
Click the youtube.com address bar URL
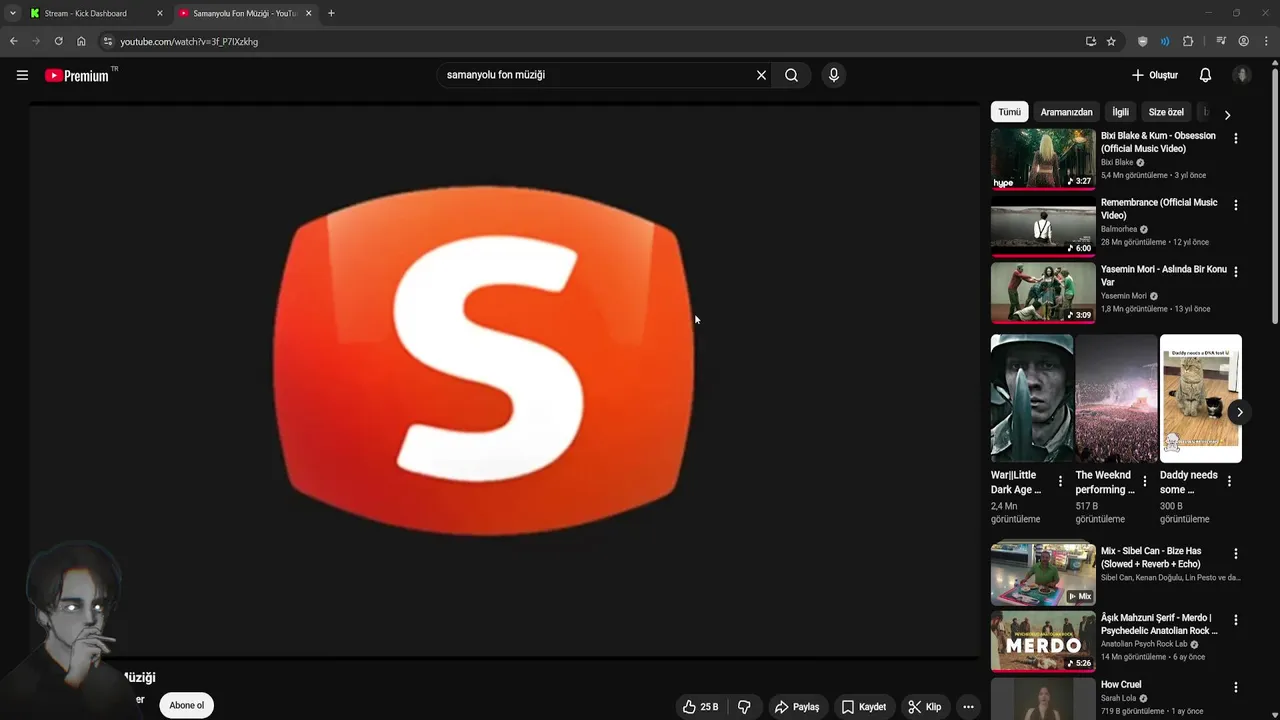click(189, 42)
